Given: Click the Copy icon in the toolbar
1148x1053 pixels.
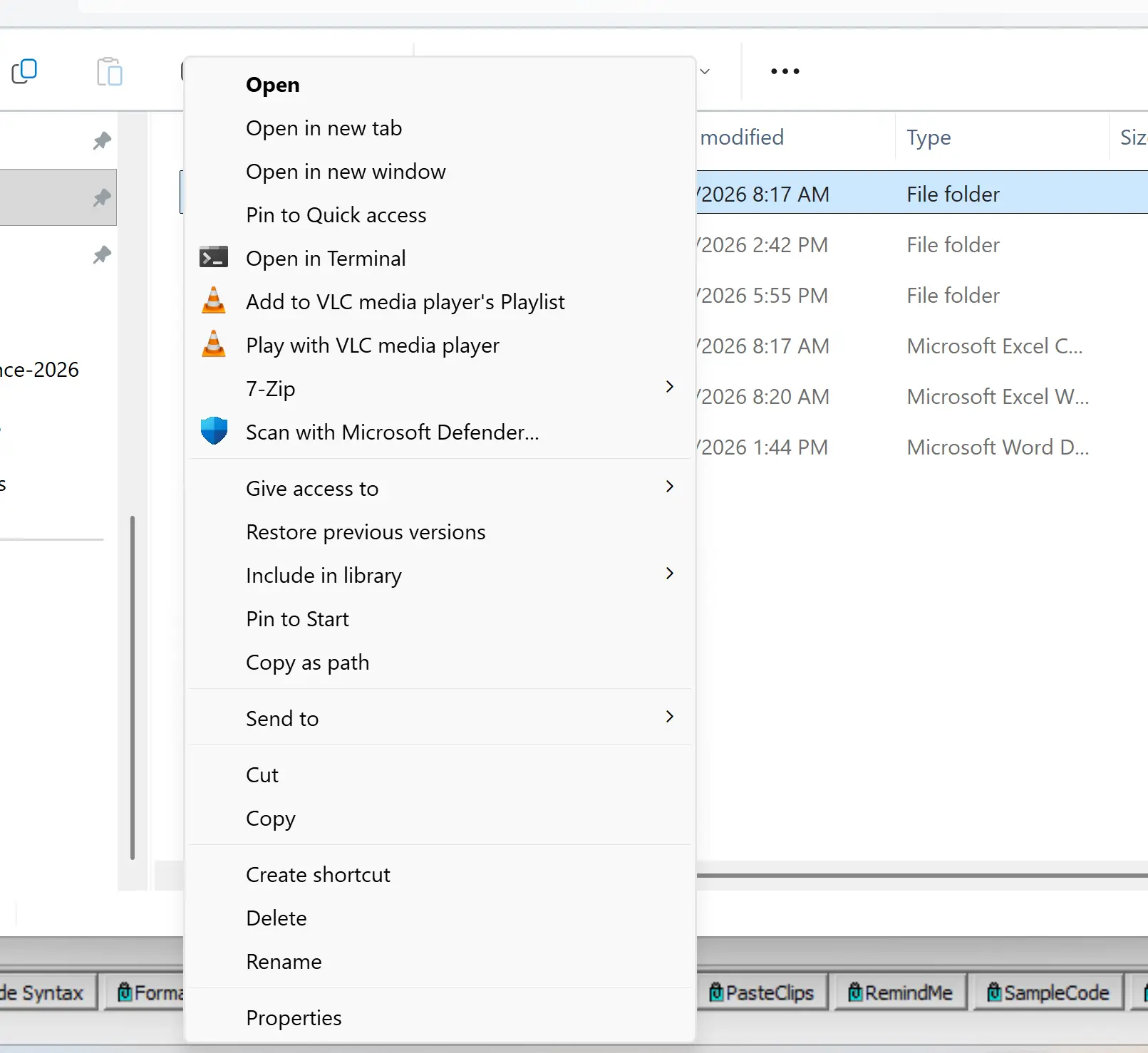Looking at the screenshot, I should click(x=24, y=71).
